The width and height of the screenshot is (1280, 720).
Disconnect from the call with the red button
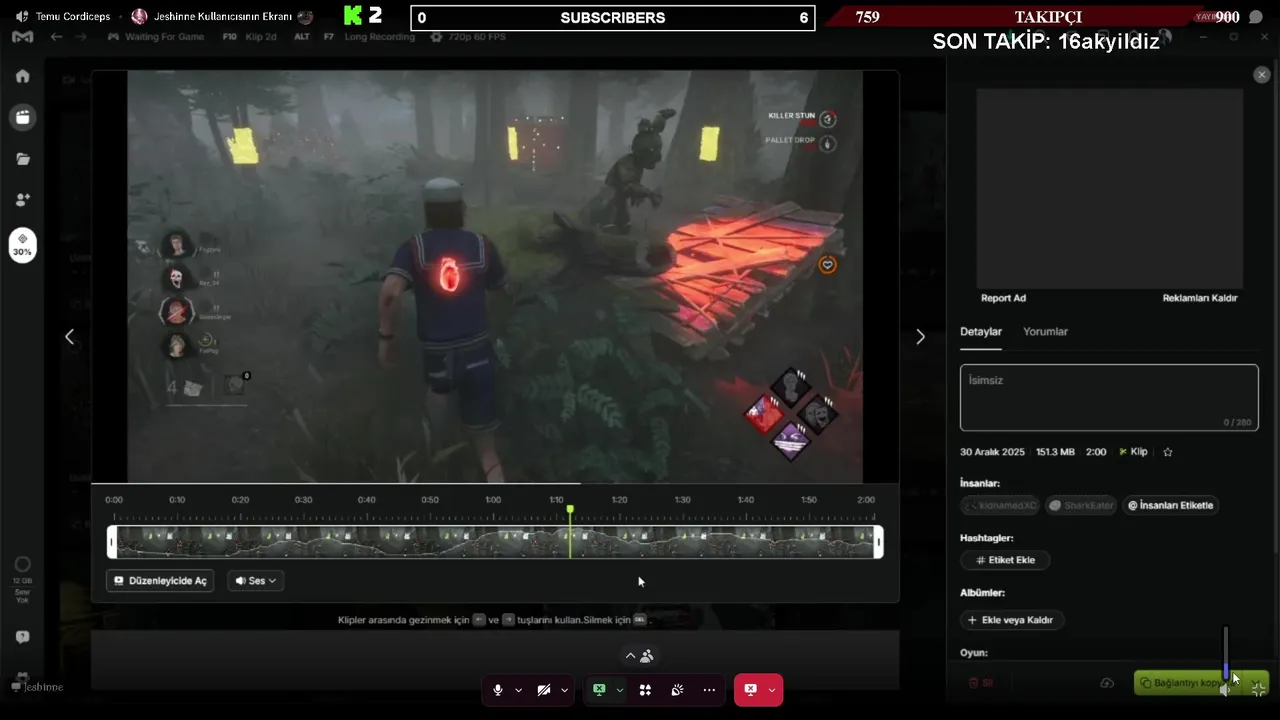point(750,690)
